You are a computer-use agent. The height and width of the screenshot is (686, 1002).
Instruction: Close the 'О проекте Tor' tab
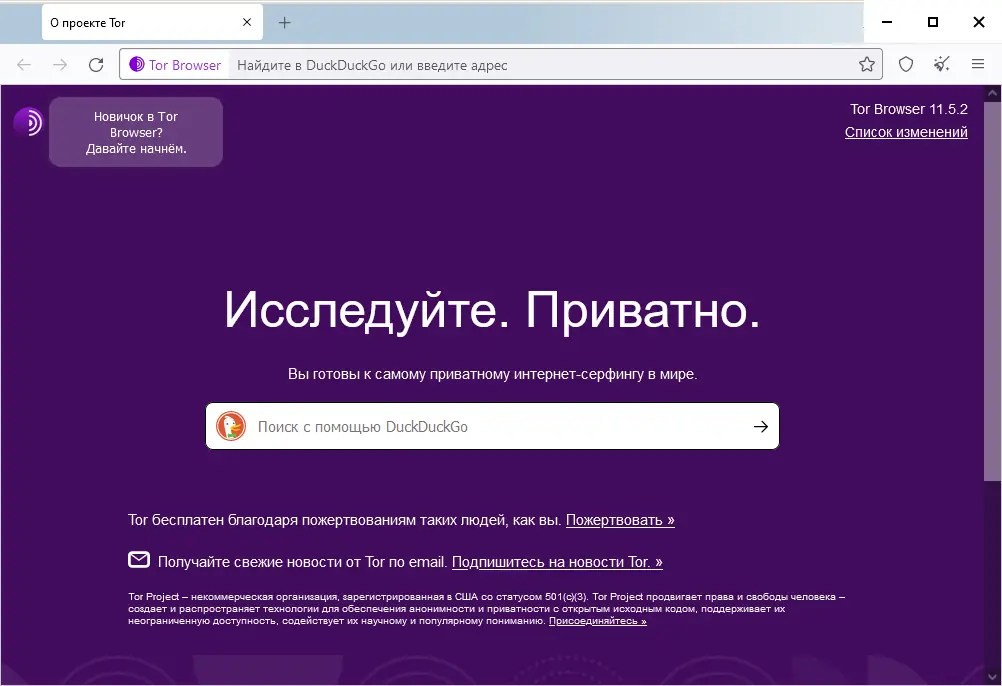pos(247,22)
